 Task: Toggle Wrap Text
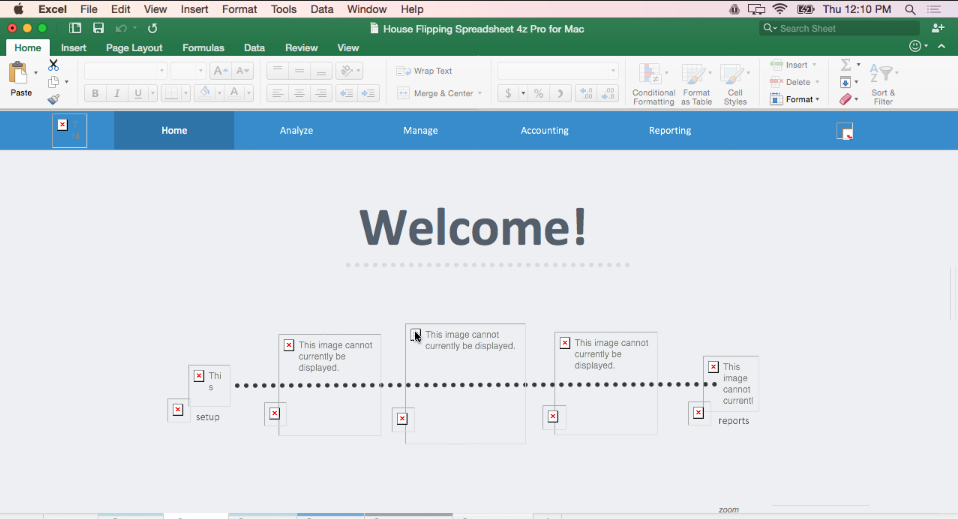coord(425,71)
